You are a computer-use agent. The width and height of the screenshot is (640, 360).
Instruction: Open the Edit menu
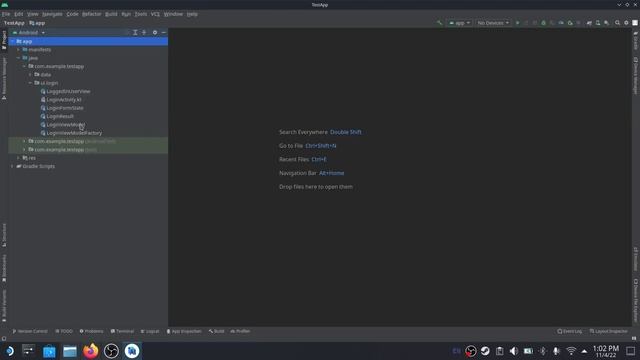click(x=19, y=14)
